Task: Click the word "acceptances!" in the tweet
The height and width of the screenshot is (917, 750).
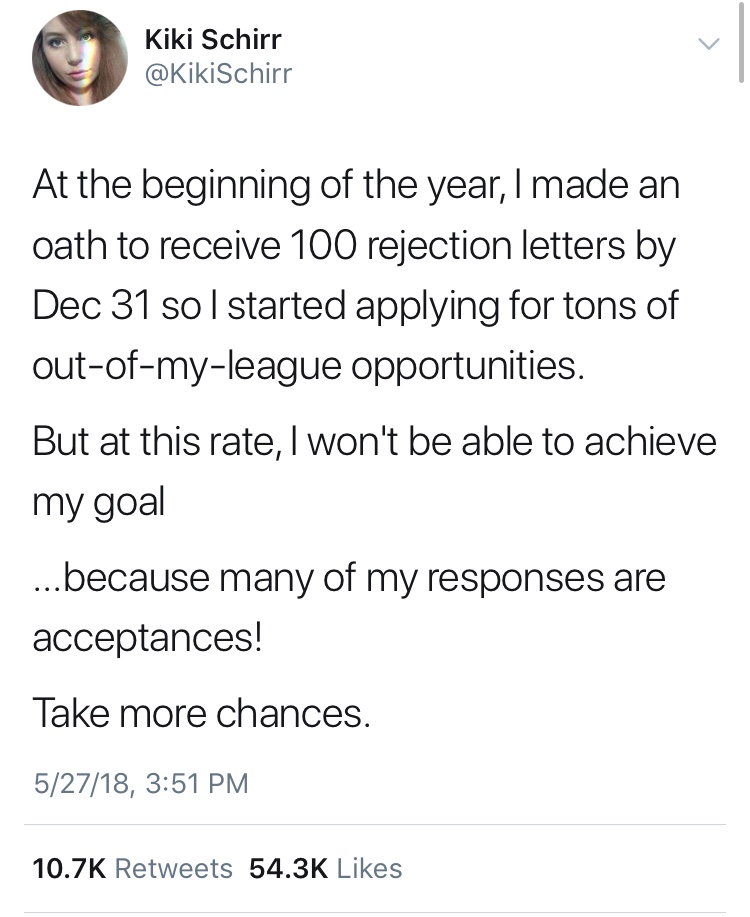Action: click(147, 637)
